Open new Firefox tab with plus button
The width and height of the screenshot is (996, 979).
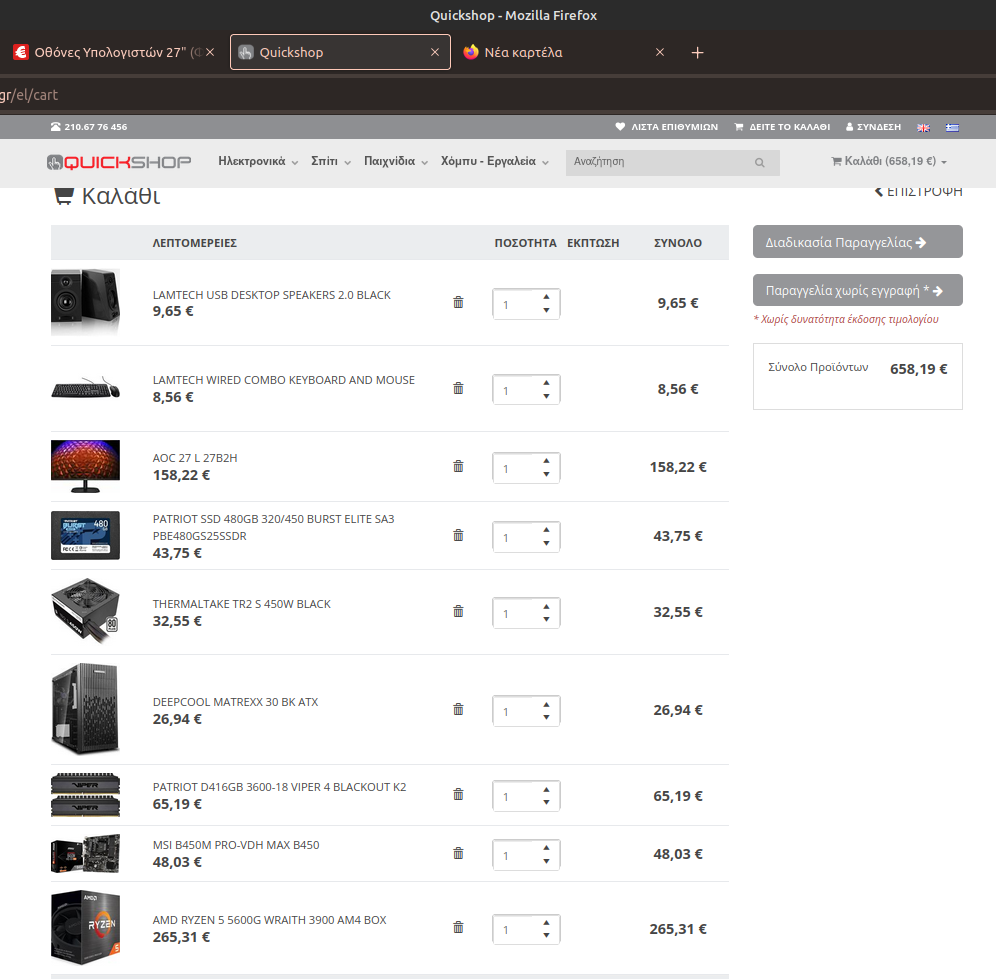pyautogui.click(x=697, y=53)
